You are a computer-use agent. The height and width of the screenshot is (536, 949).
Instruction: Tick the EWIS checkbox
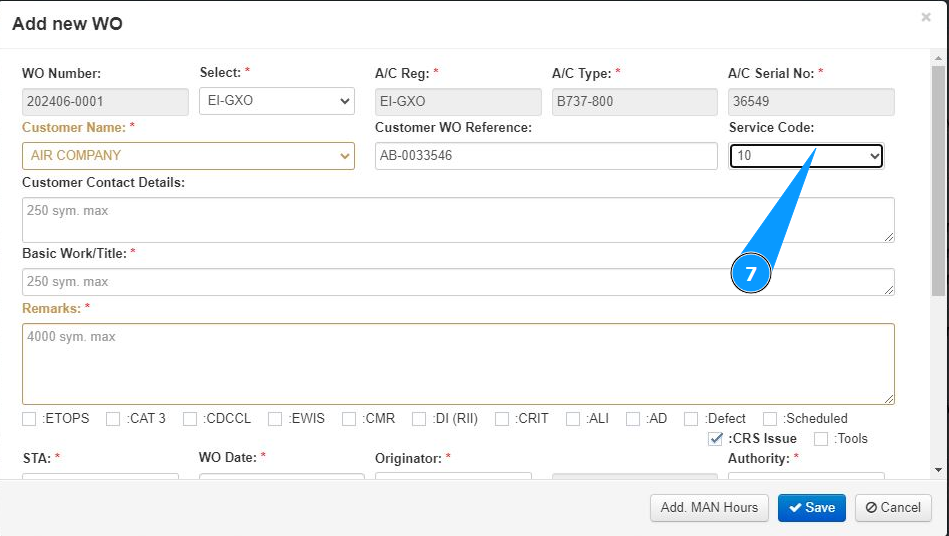[276, 419]
